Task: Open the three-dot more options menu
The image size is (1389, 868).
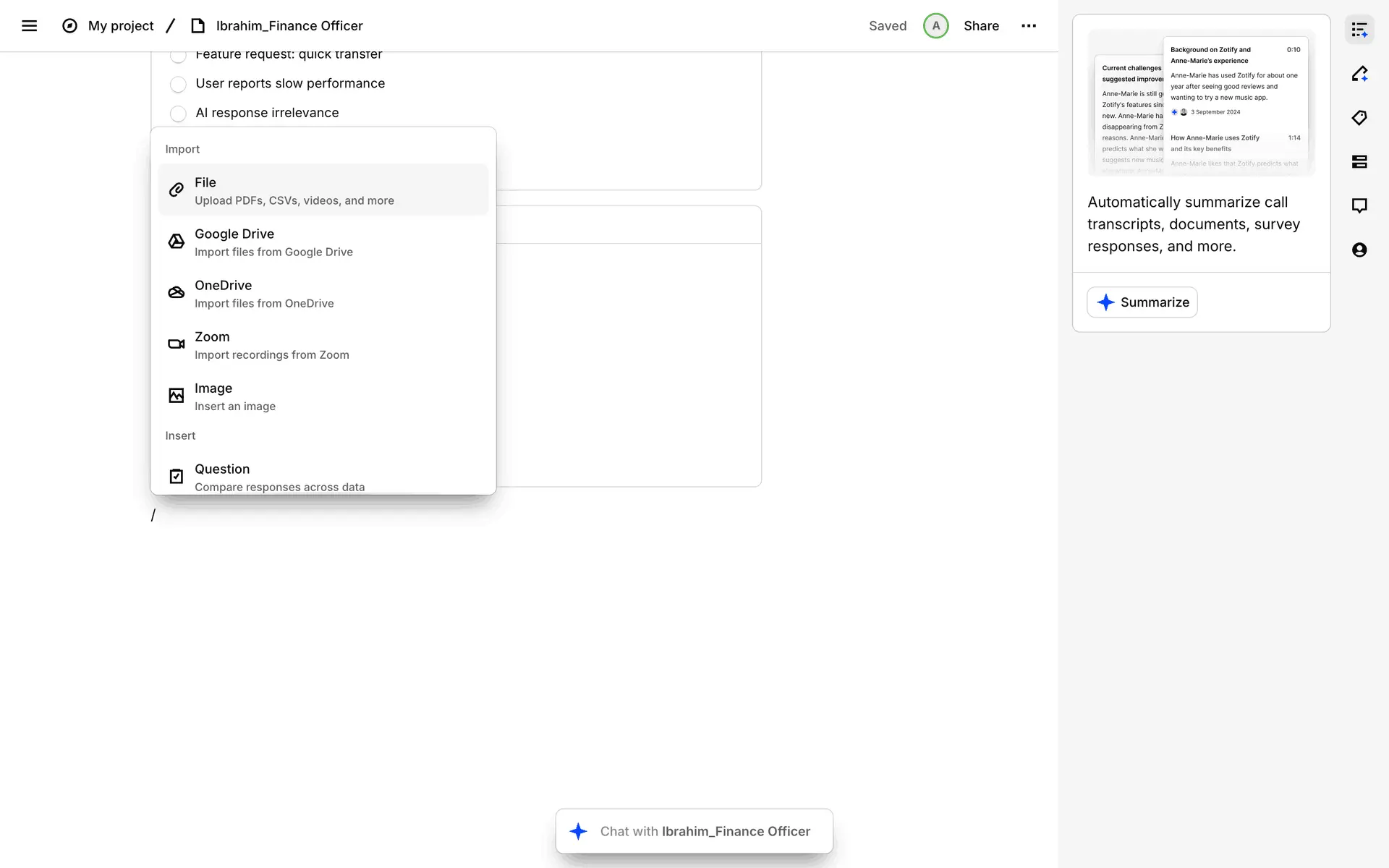Action: 1028,26
